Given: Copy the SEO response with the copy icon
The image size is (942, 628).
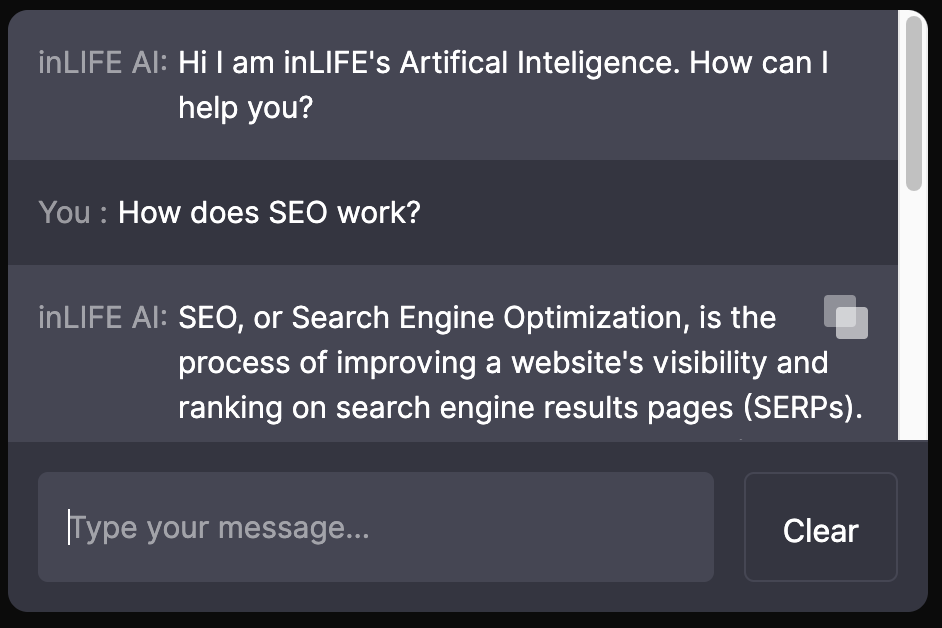Looking at the screenshot, I should pos(845,317).
